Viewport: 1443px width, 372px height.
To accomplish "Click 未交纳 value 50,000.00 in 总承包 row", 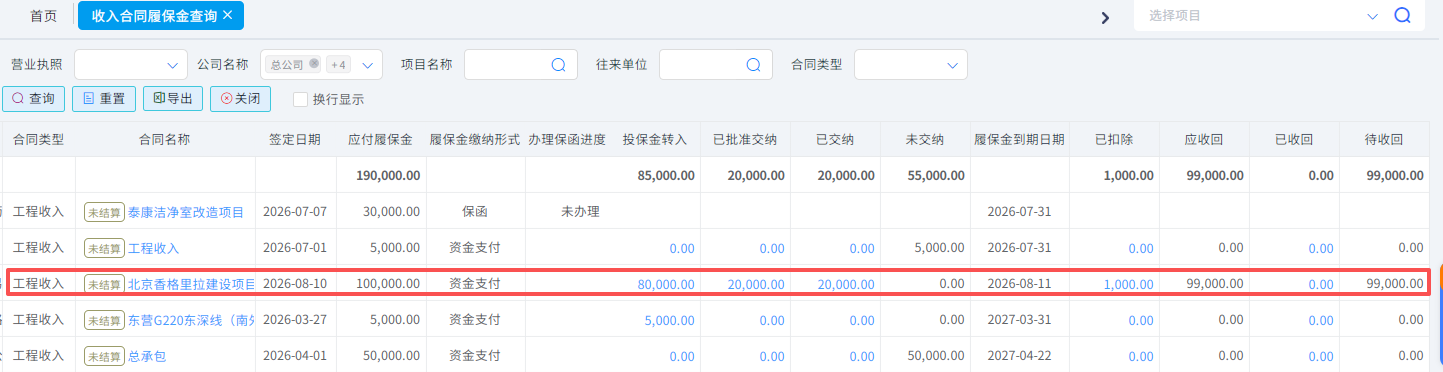I will pyautogui.click(x=935, y=356).
